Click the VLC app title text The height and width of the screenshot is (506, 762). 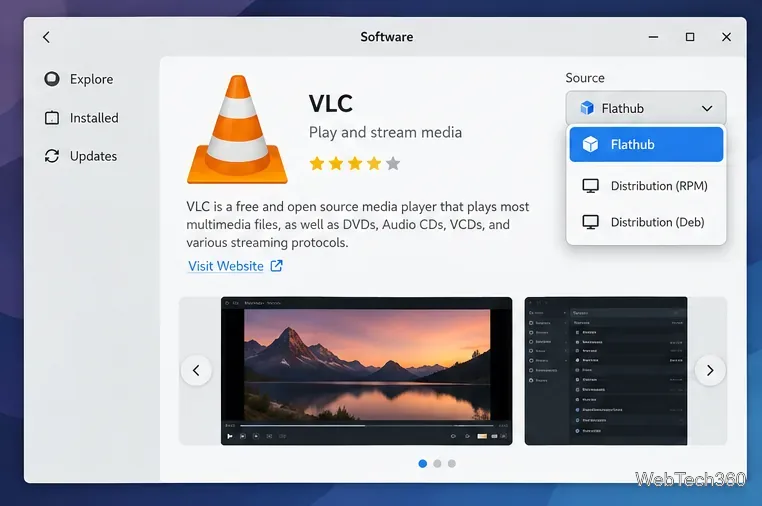pyautogui.click(x=330, y=104)
